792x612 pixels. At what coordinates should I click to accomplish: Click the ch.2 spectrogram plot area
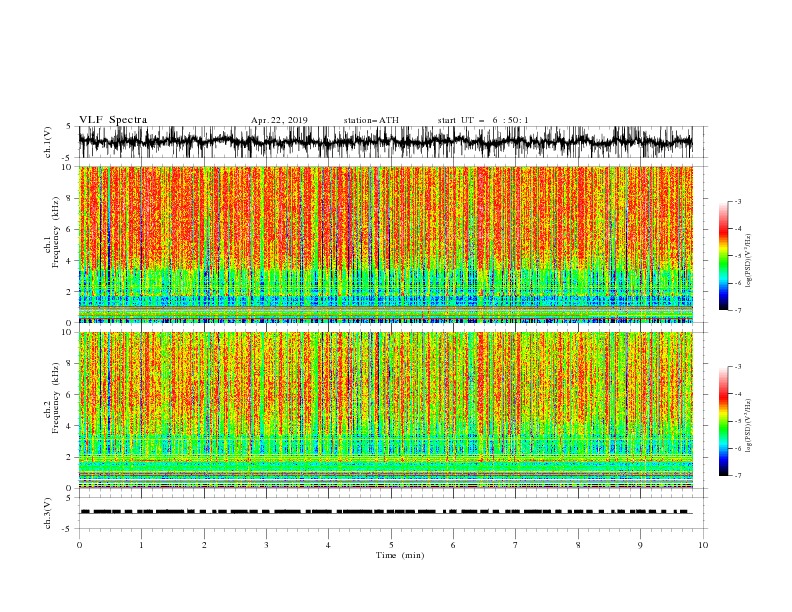(x=385, y=410)
